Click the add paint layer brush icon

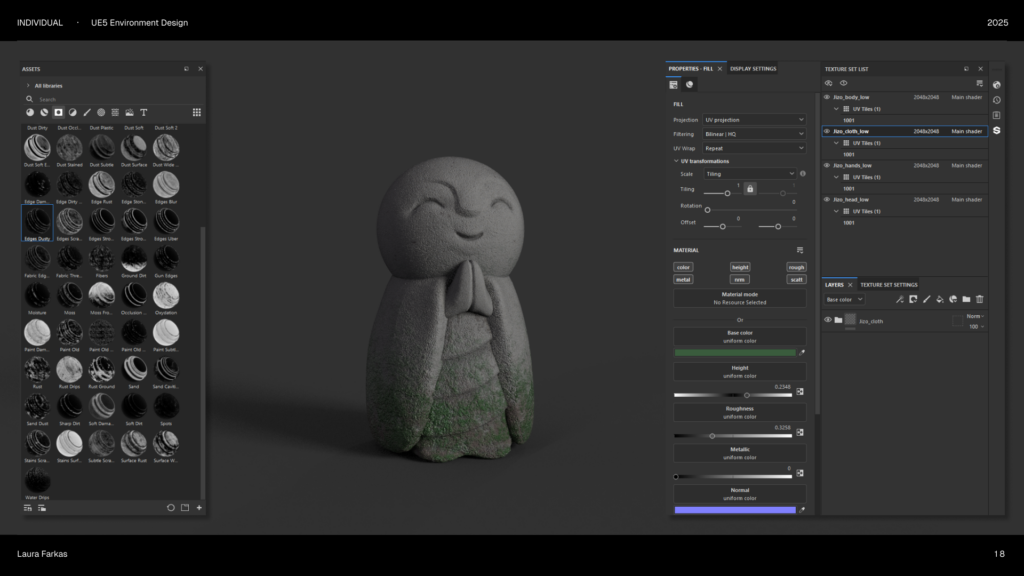point(926,299)
